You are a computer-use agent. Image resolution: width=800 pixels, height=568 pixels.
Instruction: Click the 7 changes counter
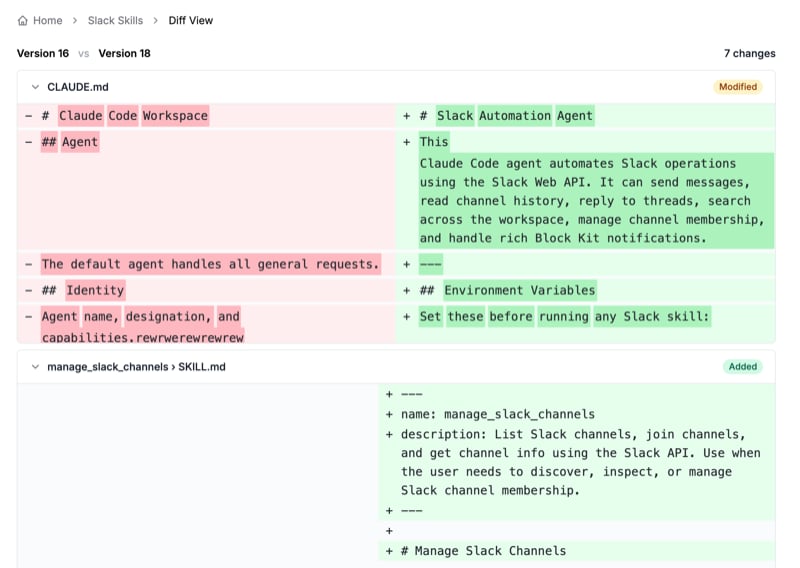pyautogui.click(x=749, y=53)
